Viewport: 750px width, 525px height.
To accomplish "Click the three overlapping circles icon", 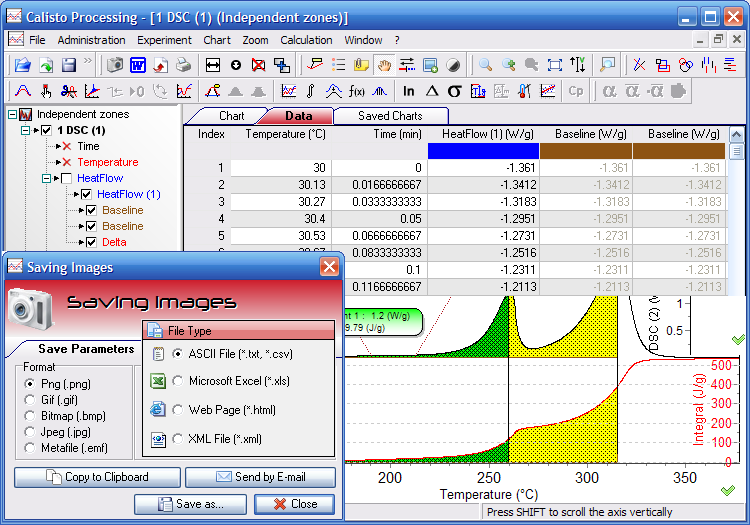I will click(685, 65).
